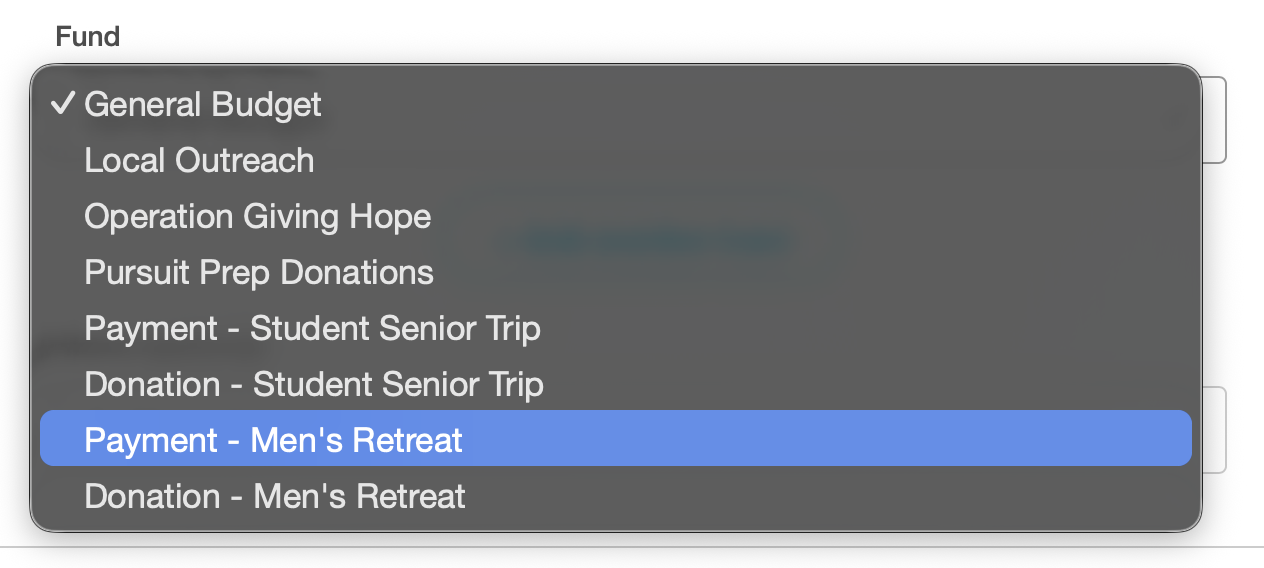Choose Donation - Men's Retreat option
The height and width of the screenshot is (568, 1264).
[x=275, y=497]
